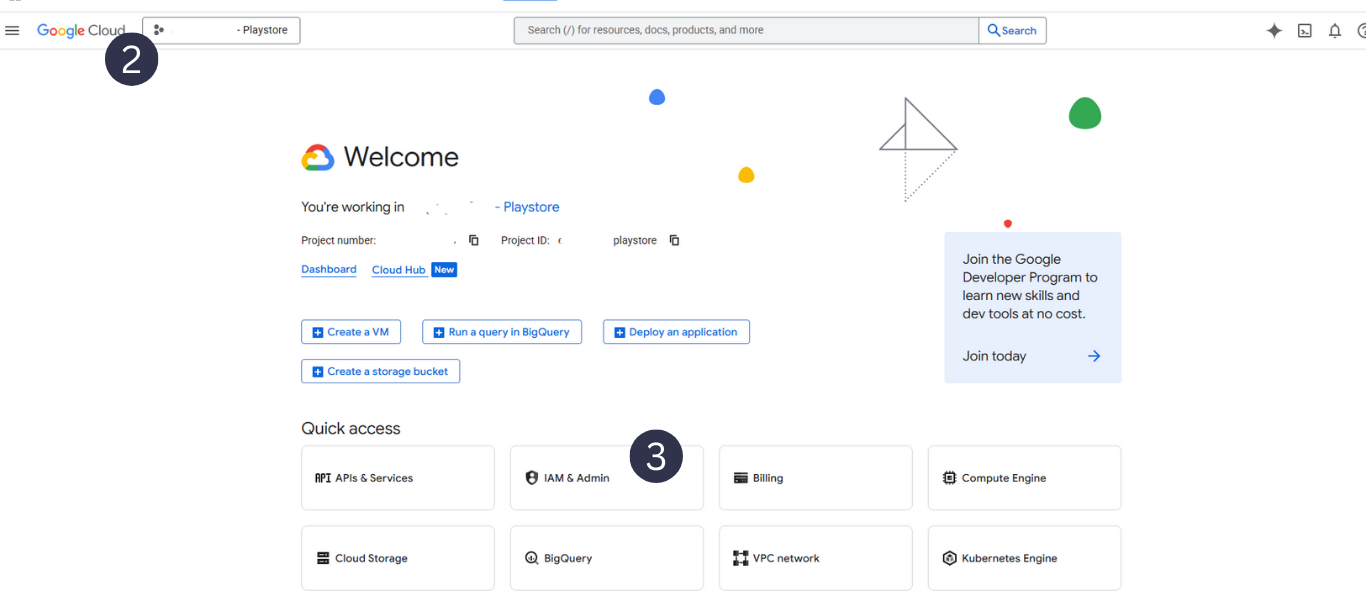The width and height of the screenshot is (1366, 591).
Task: Copy the project number
Action: pos(474,240)
